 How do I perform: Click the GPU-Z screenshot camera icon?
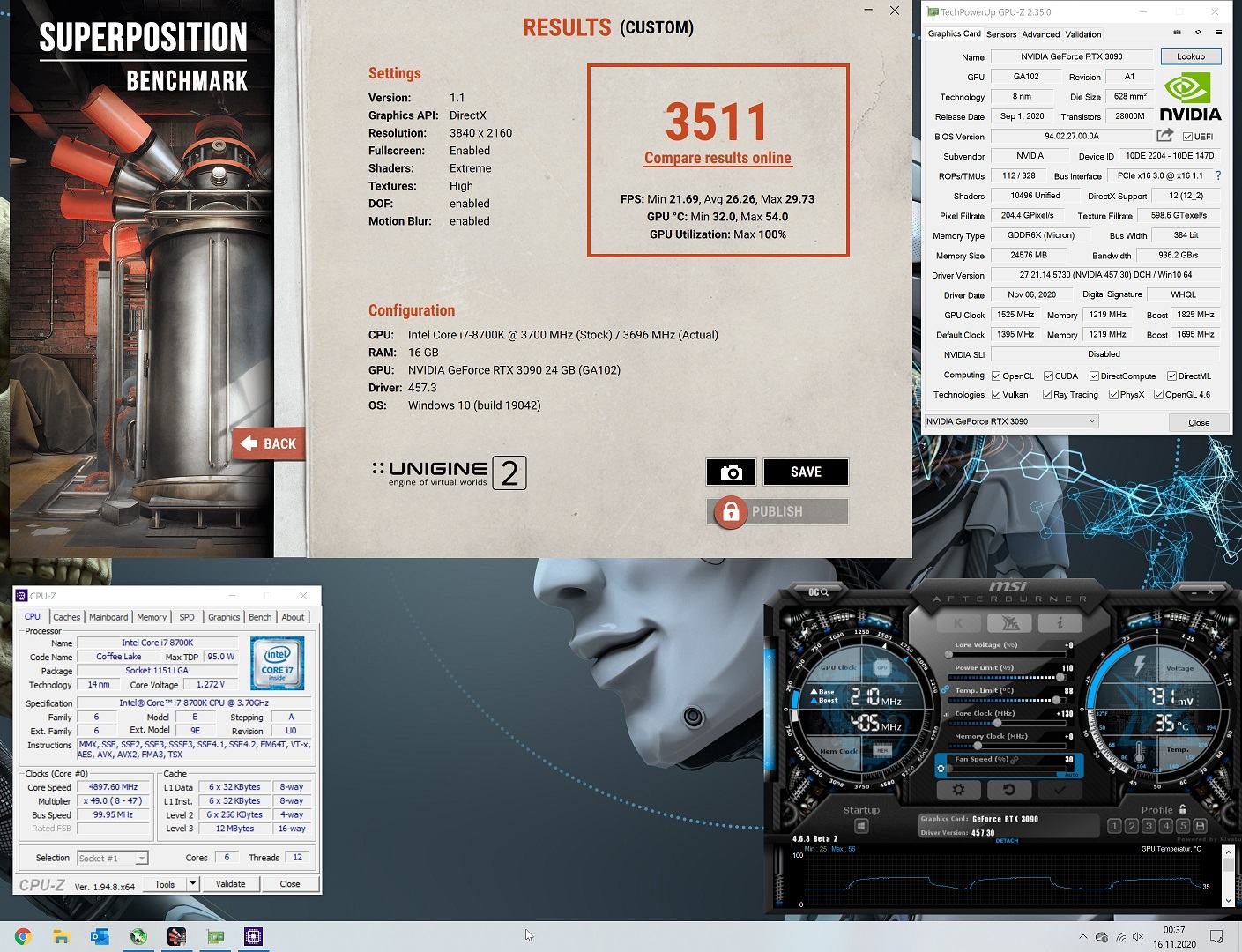[1177, 33]
